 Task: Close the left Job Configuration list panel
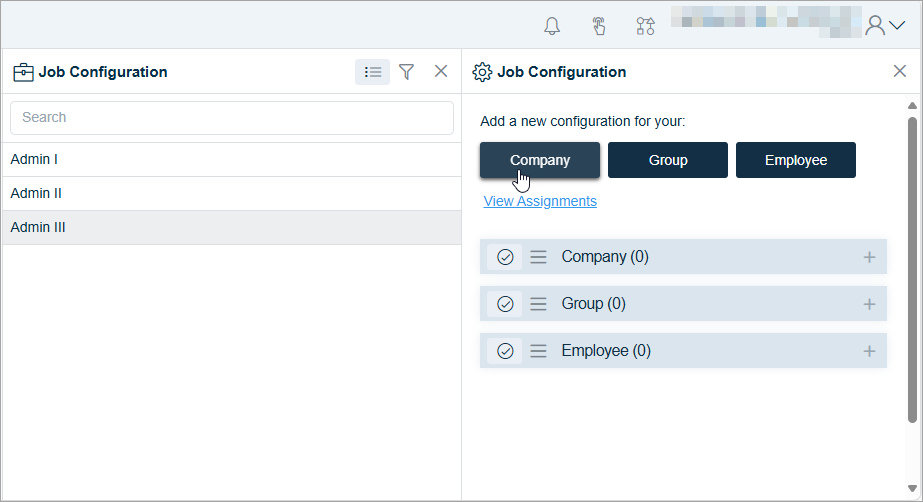(x=441, y=71)
